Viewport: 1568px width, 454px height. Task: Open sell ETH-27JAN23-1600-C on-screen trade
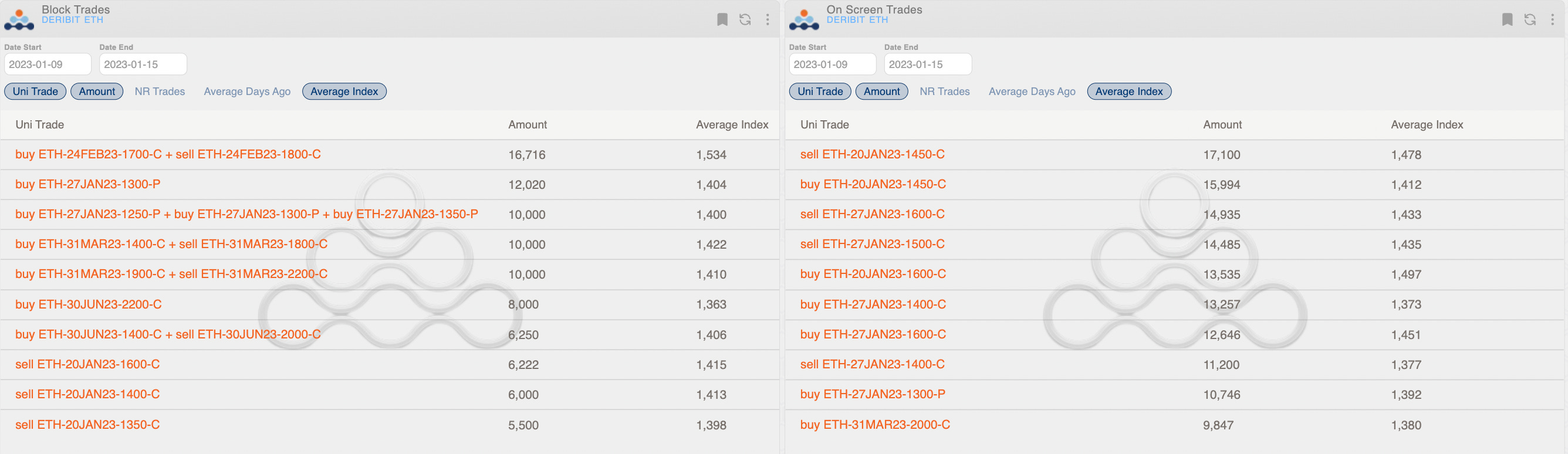(x=872, y=214)
